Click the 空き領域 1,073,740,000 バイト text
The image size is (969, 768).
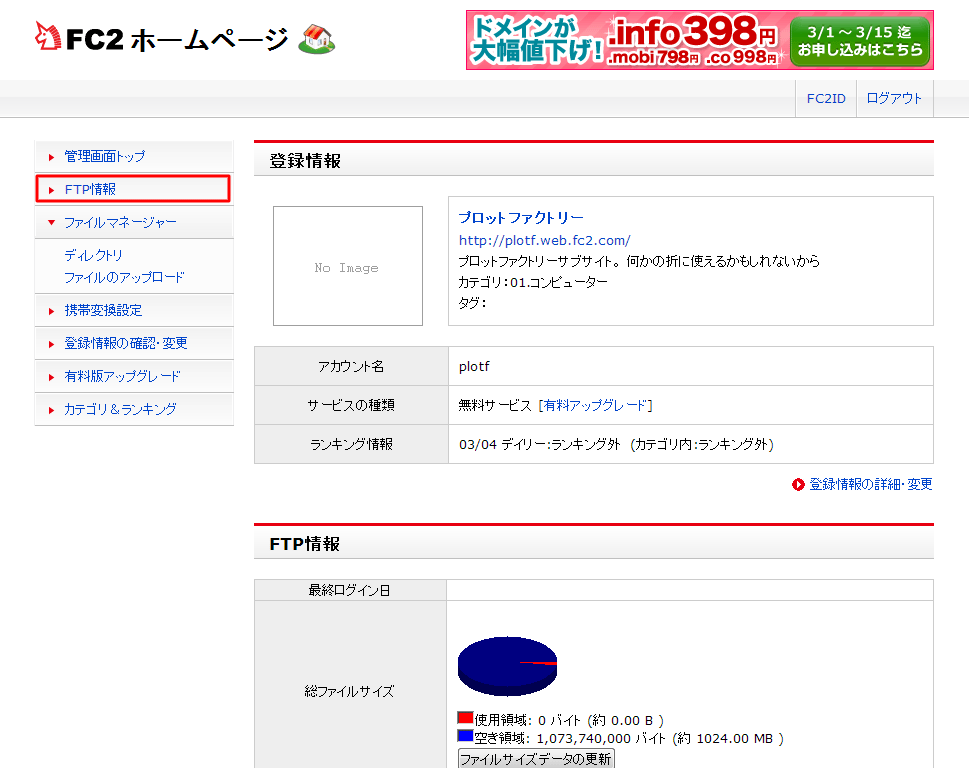(x=629, y=738)
